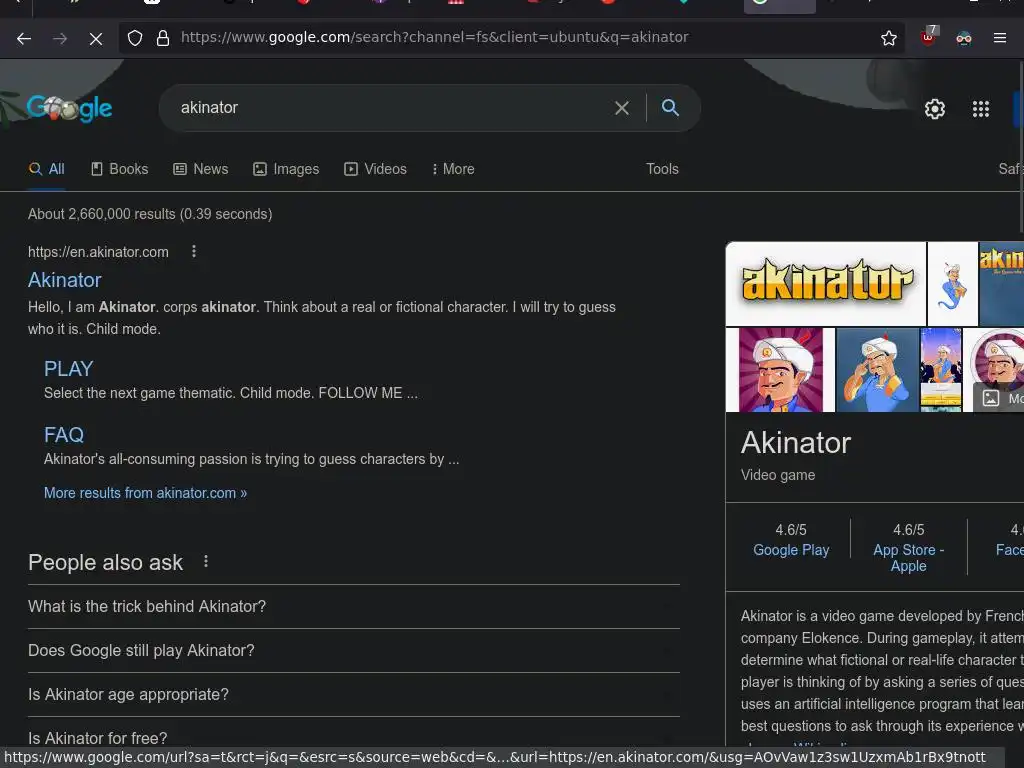
Task: Switch to the Images tab
Action: (x=286, y=169)
